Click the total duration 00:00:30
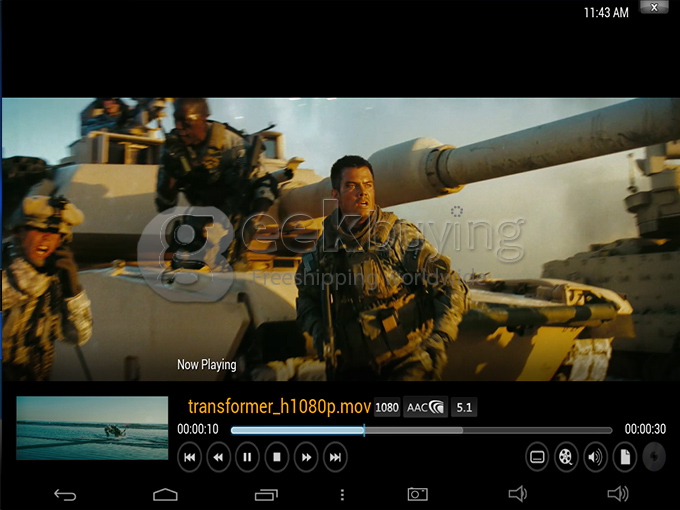The image size is (680, 510). [x=645, y=429]
